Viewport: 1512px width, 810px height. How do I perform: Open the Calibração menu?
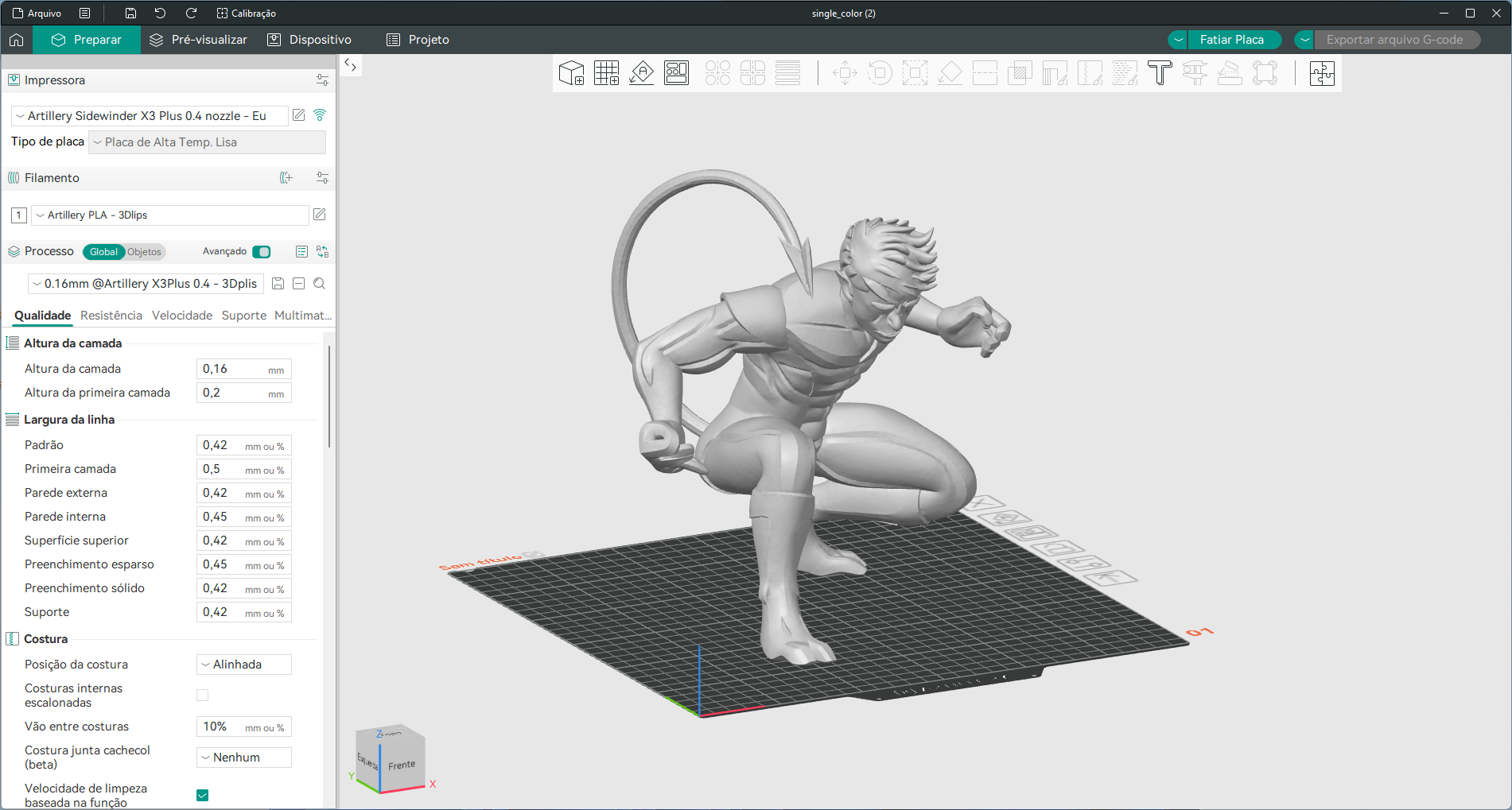(247, 14)
